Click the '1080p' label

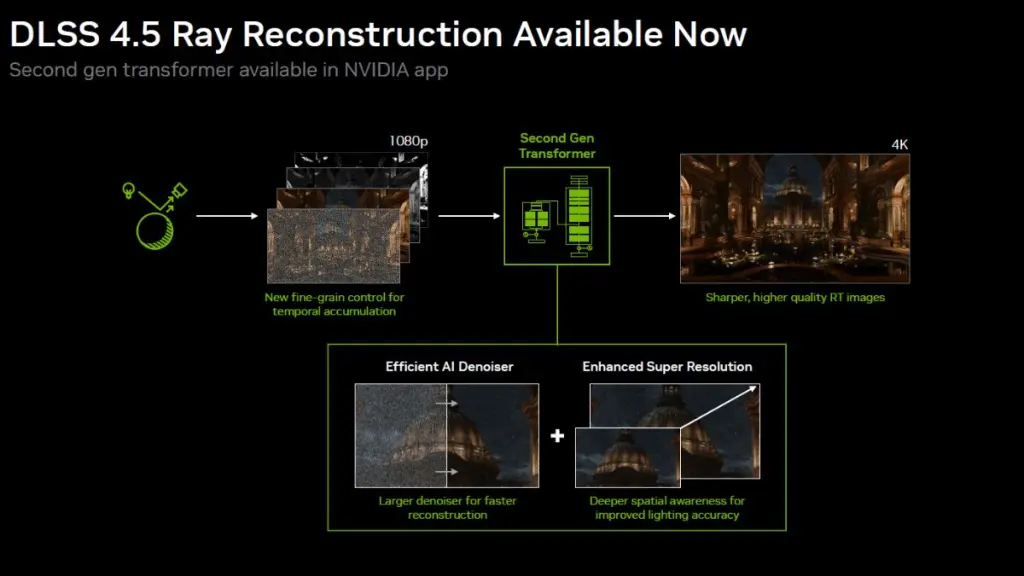[x=409, y=141]
